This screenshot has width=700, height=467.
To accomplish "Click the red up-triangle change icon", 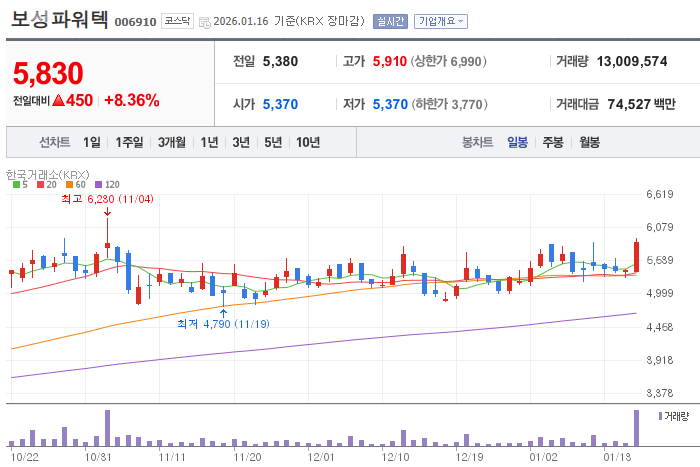I will click(58, 100).
